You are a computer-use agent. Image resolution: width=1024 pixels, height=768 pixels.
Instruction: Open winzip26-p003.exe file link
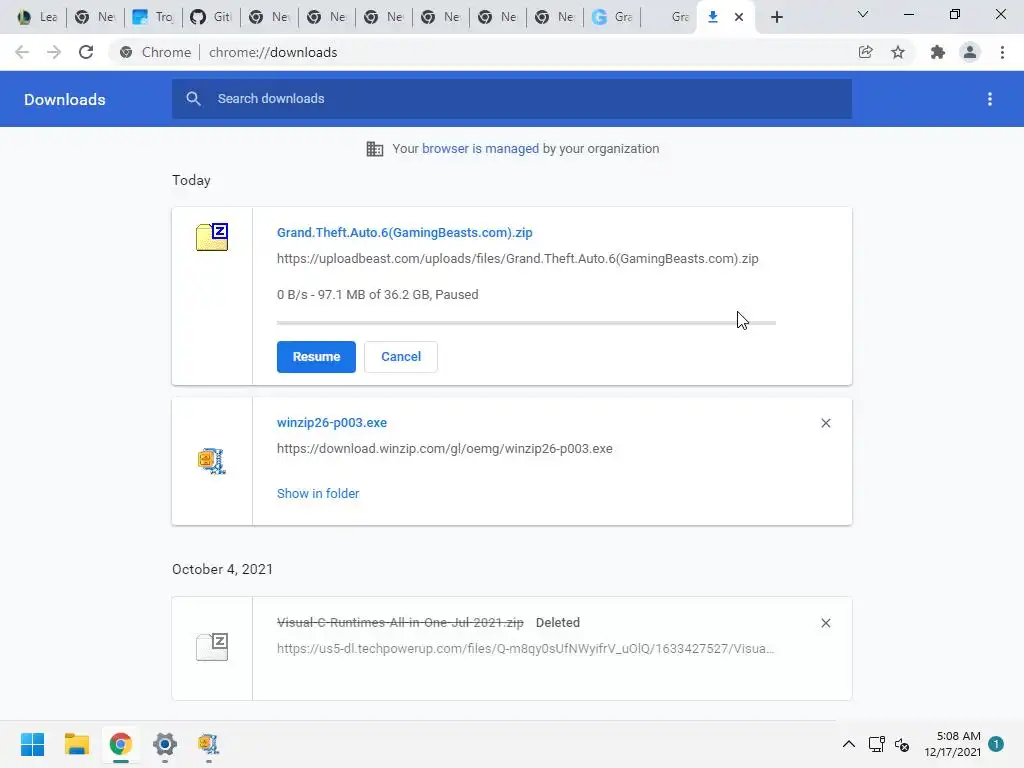click(x=332, y=423)
